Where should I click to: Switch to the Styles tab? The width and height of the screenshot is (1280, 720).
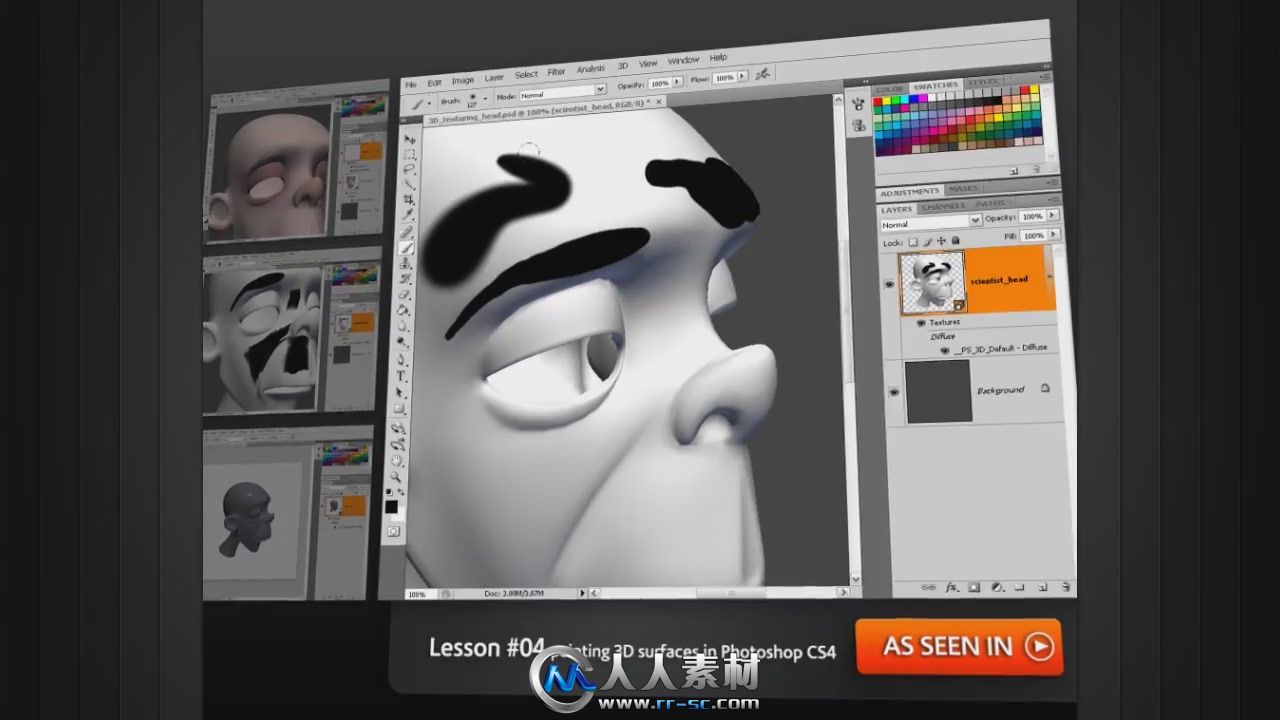pos(983,82)
